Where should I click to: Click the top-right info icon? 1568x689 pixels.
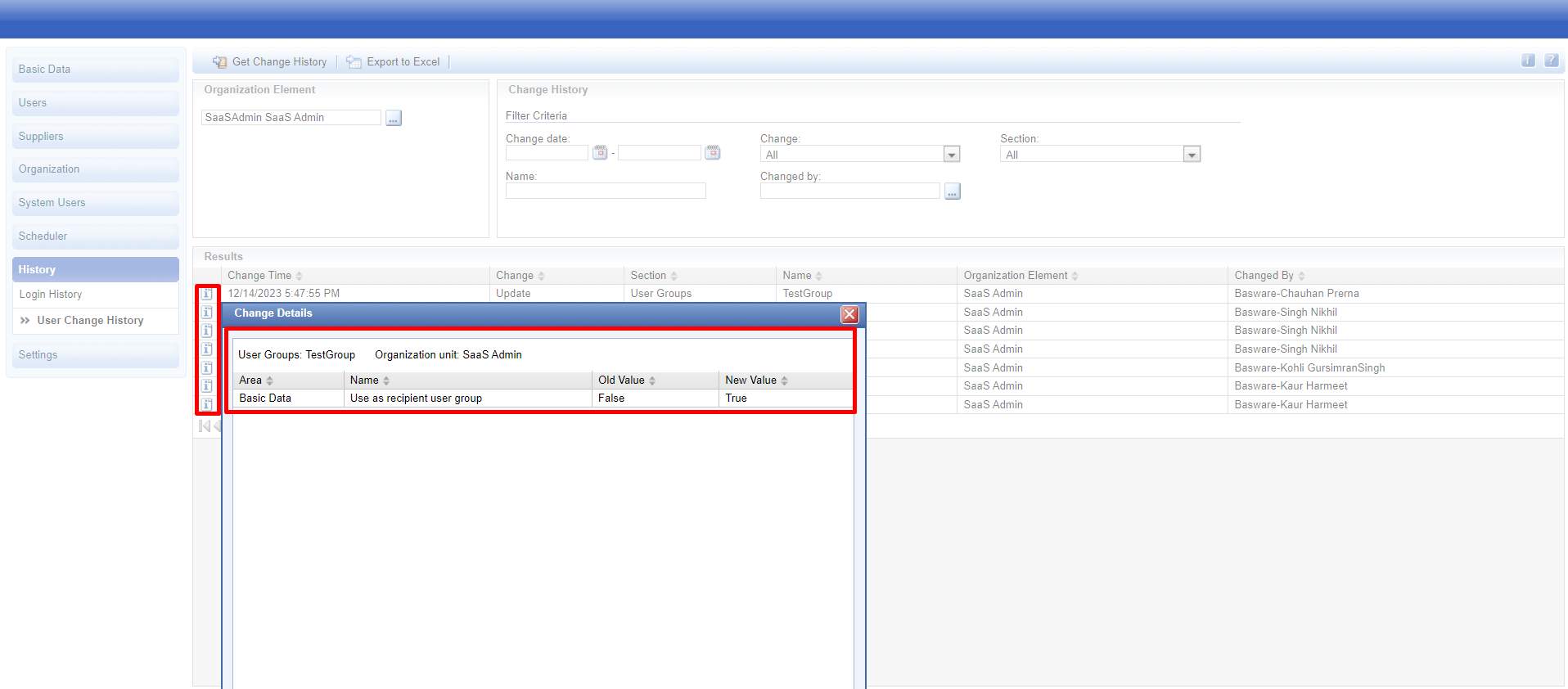tap(1528, 61)
